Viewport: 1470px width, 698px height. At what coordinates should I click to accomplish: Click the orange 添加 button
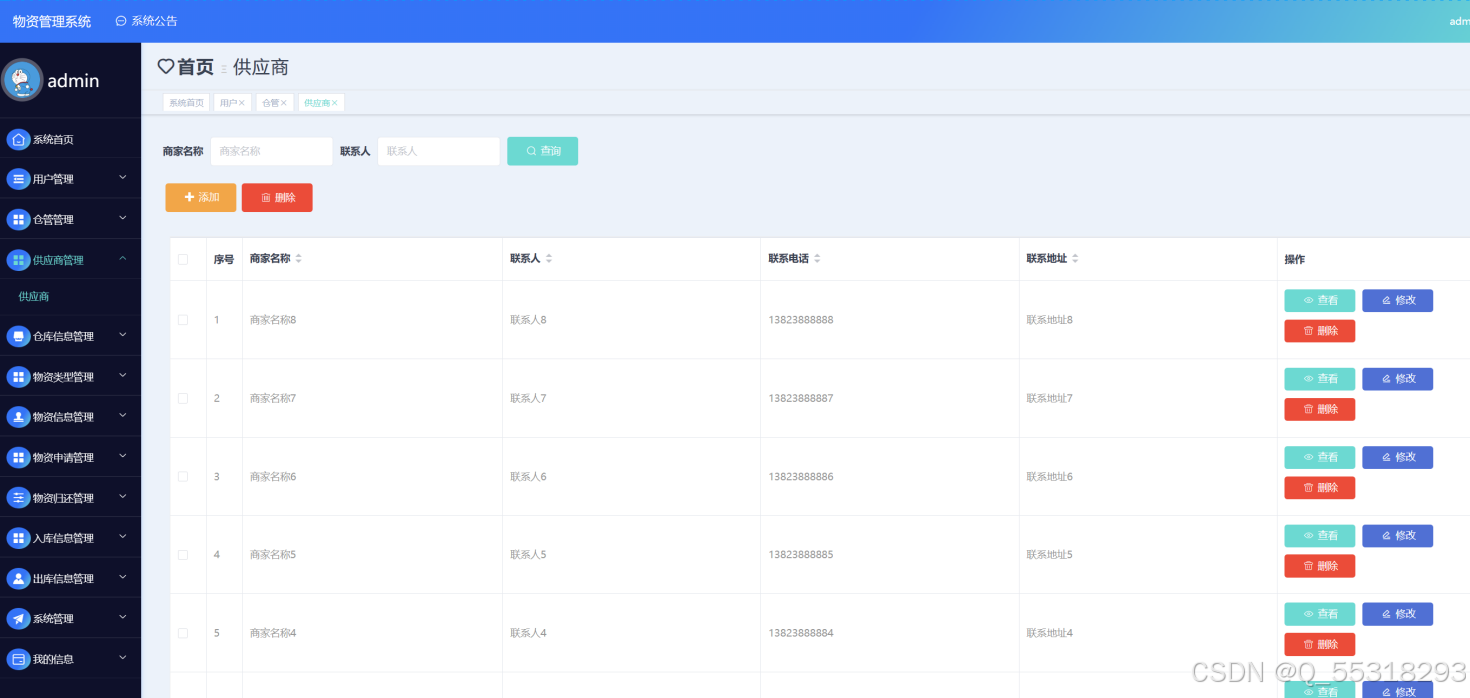click(201, 198)
